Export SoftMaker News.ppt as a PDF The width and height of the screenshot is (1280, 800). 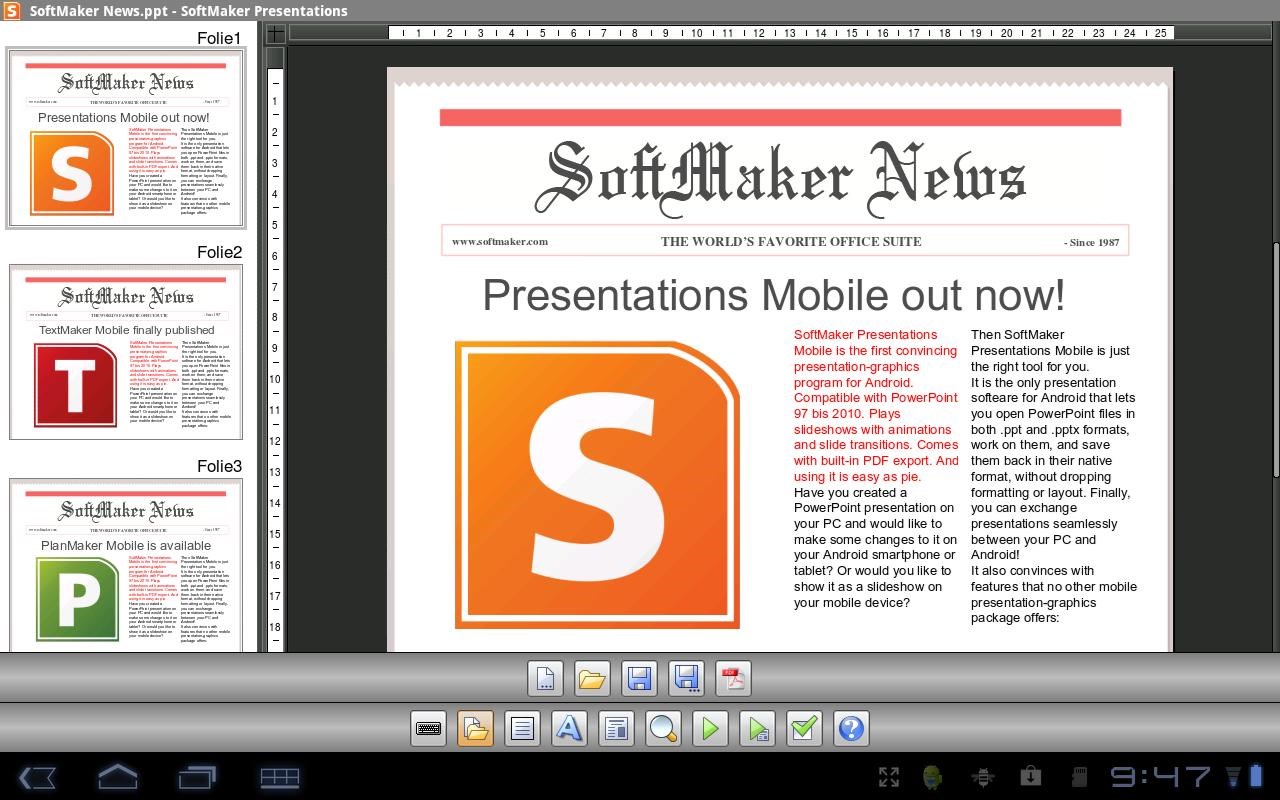coord(733,678)
